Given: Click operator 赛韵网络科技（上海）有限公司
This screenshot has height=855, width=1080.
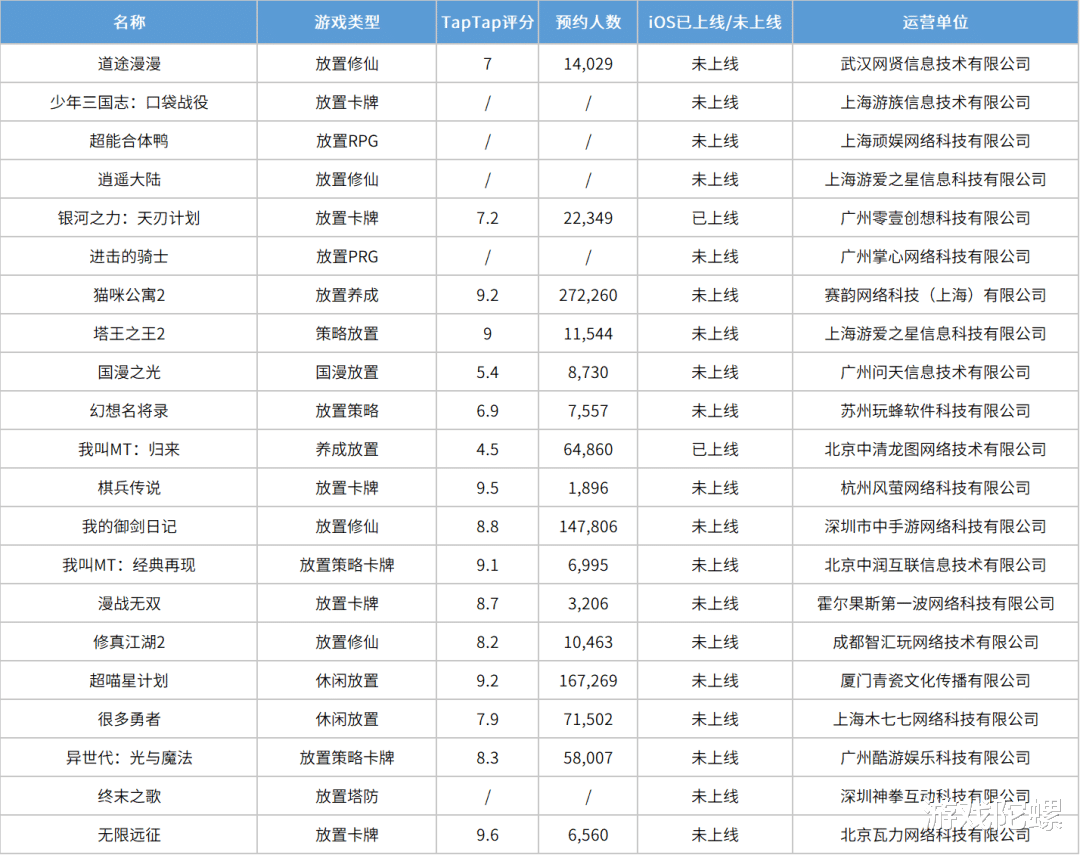Looking at the screenshot, I should 935,296.
